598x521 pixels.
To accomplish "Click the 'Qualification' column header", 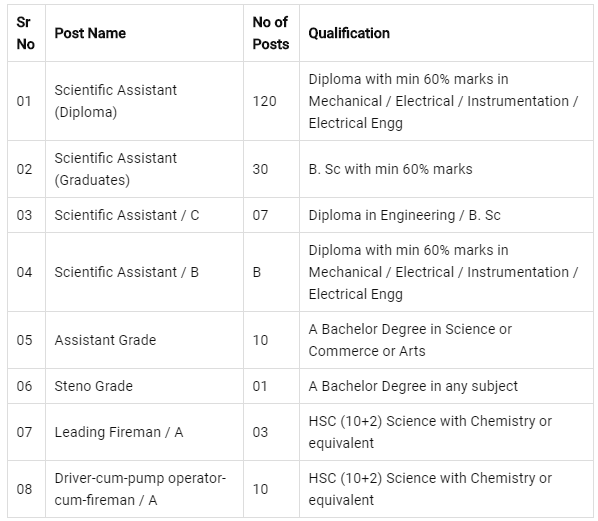I will (x=349, y=33).
